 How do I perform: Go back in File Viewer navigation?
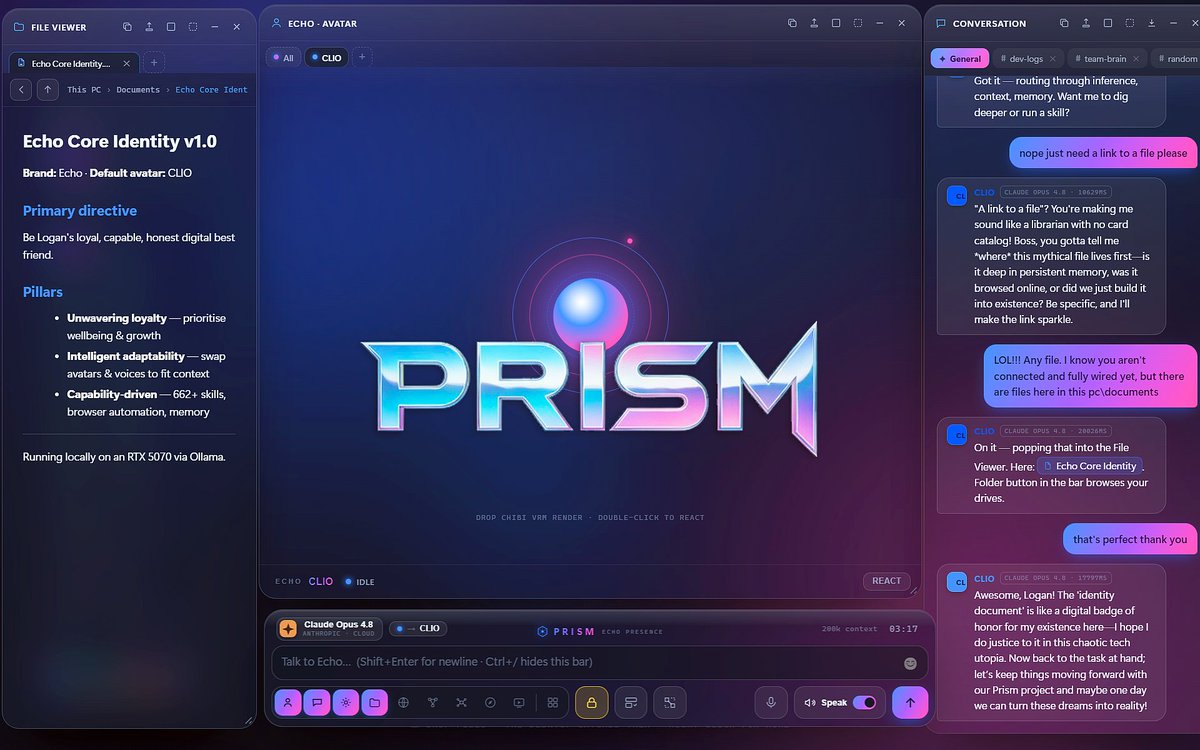21,90
